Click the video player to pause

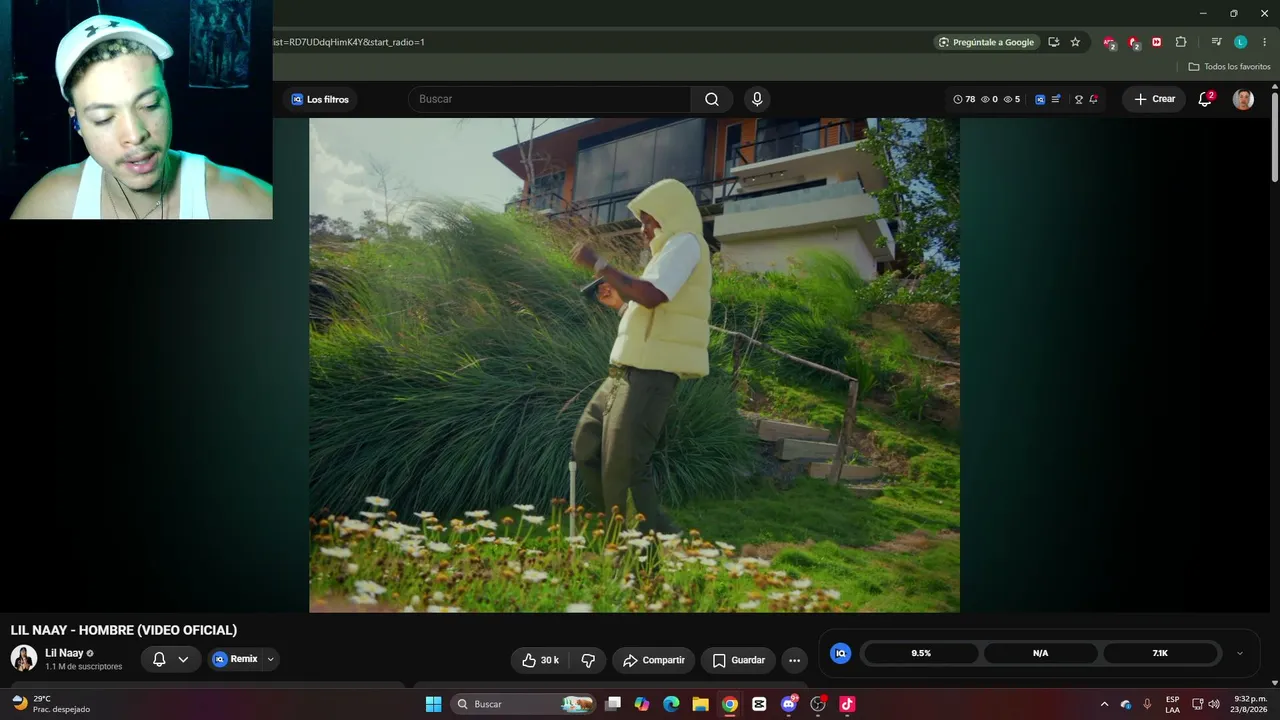pyautogui.click(x=634, y=365)
